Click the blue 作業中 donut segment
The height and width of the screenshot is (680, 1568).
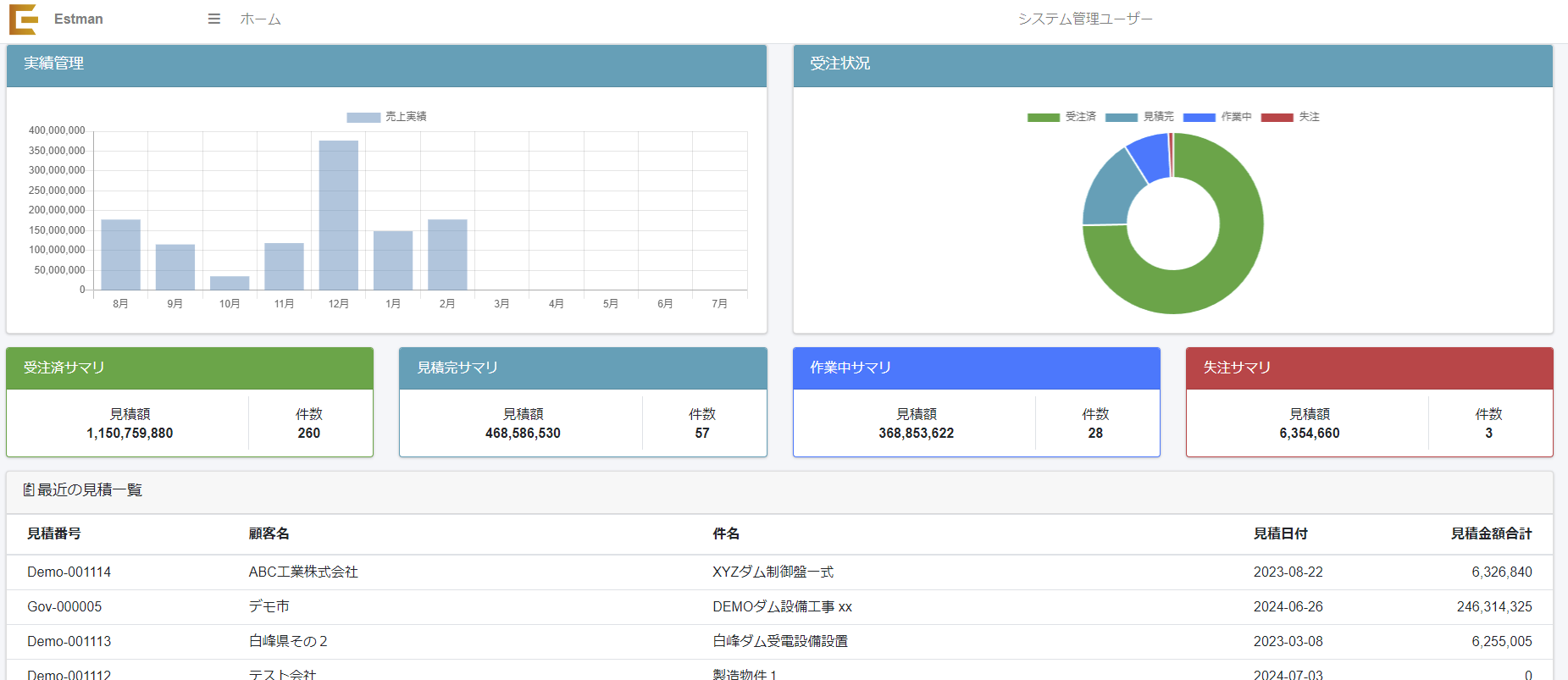1151,157
